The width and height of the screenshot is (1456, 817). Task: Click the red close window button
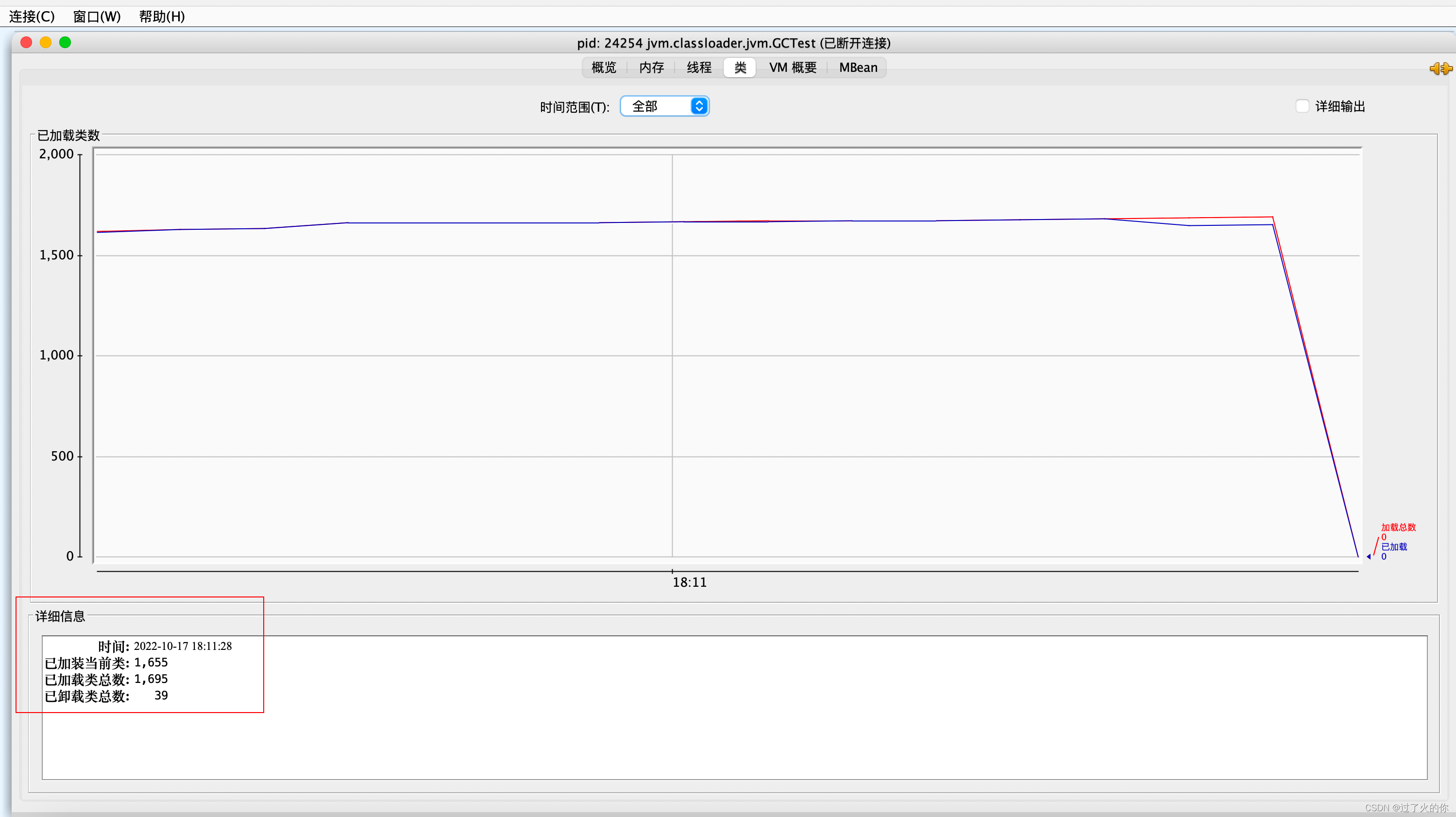[x=26, y=42]
